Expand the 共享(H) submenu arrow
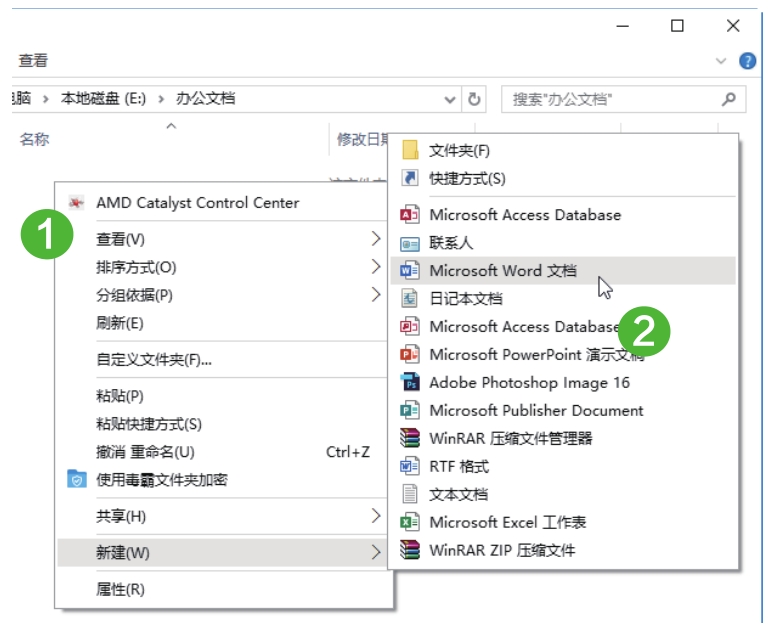Image resolution: width=771 pixels, height=632 pixels. pos(376,515)
